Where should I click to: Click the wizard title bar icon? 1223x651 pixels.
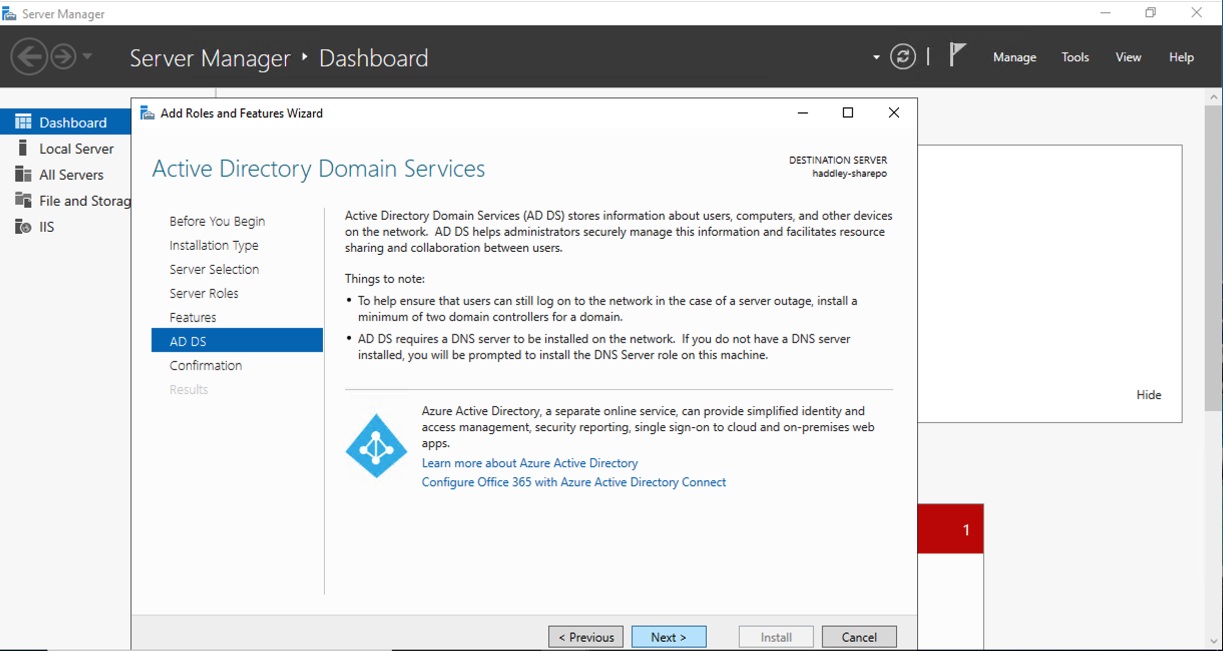click(x=147, y=113)
